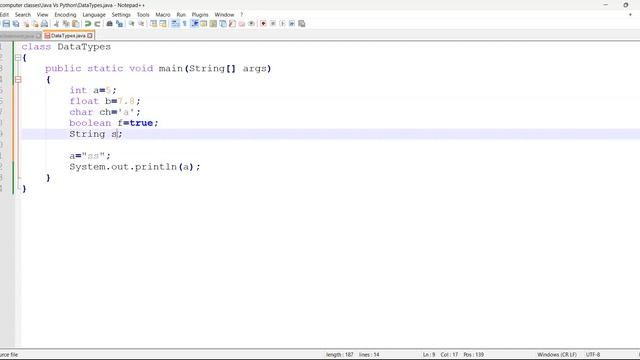Open the Function List panel icon

(x=232, y=24)
